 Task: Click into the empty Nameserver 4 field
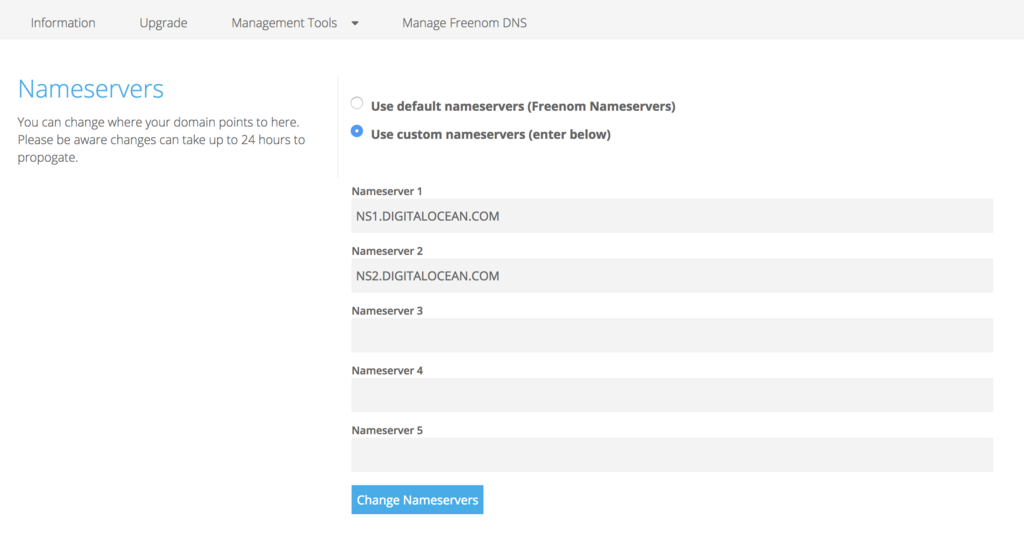[672, 395]
